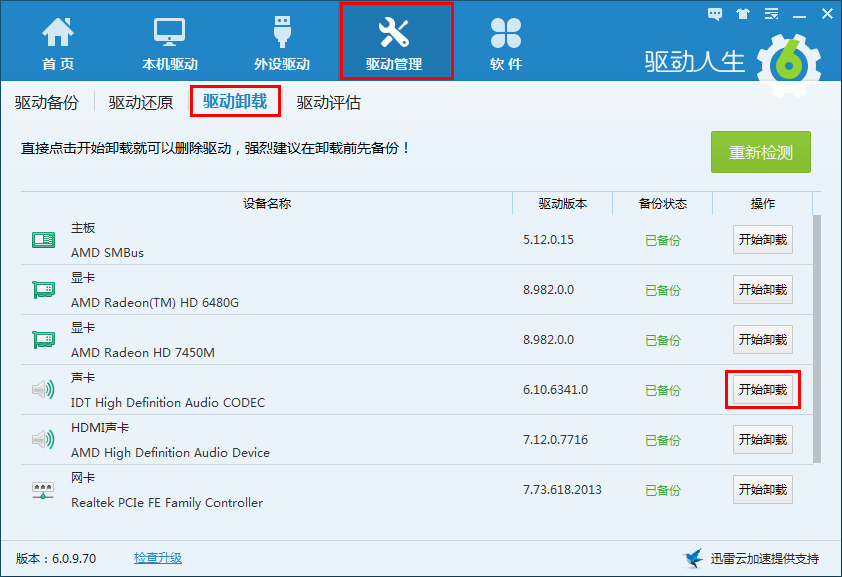Click the 备份状态 column header
The height and width of the screenshot is (577, 842).
tap(663, 203)
